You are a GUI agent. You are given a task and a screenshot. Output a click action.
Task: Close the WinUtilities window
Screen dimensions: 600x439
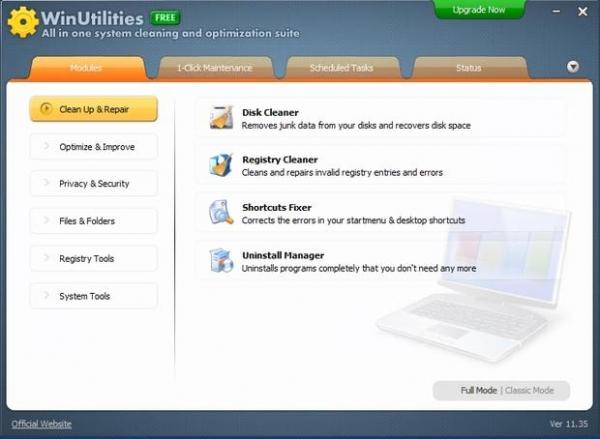582,12
